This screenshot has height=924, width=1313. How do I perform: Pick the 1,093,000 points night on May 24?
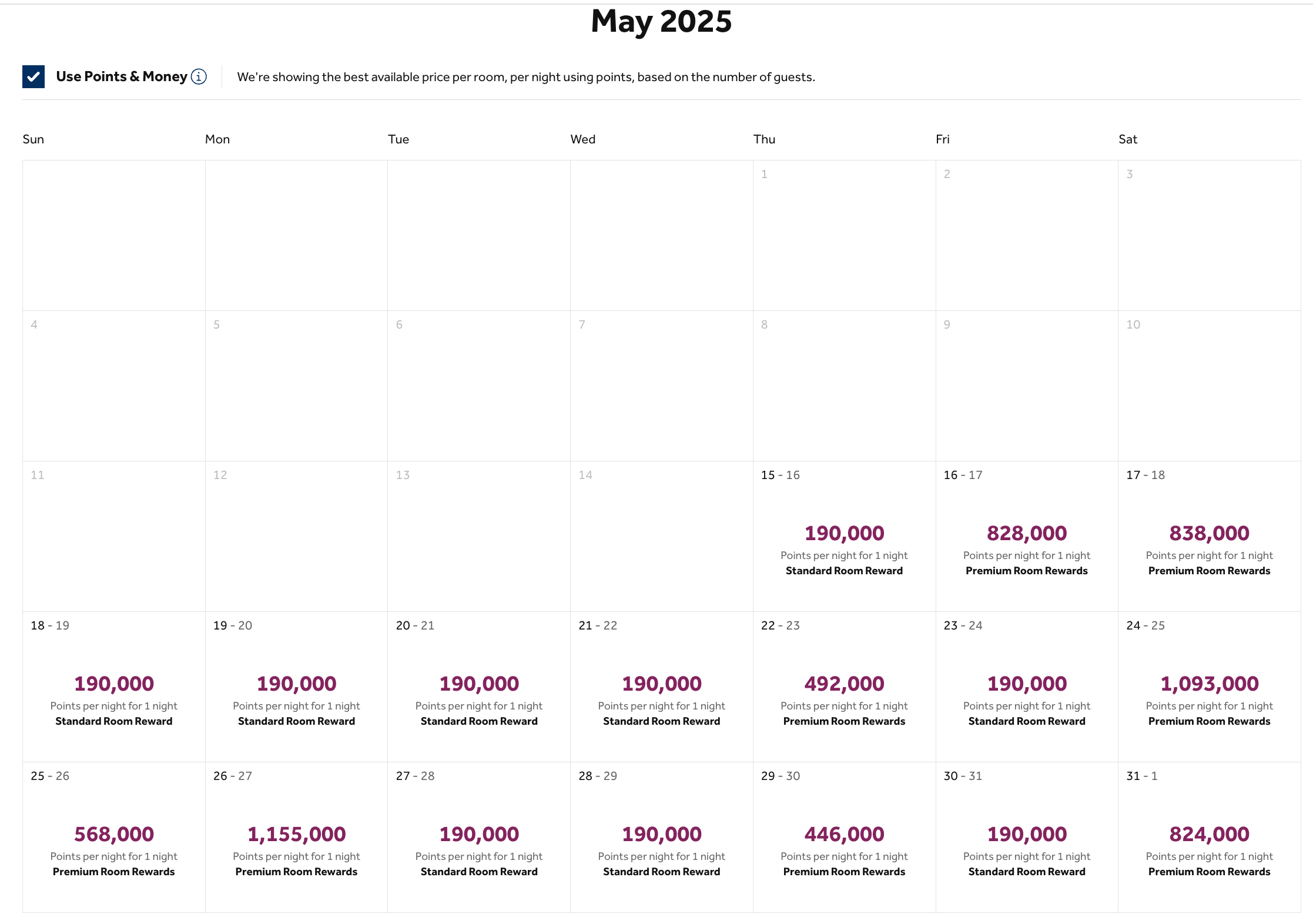(1208, 688)
